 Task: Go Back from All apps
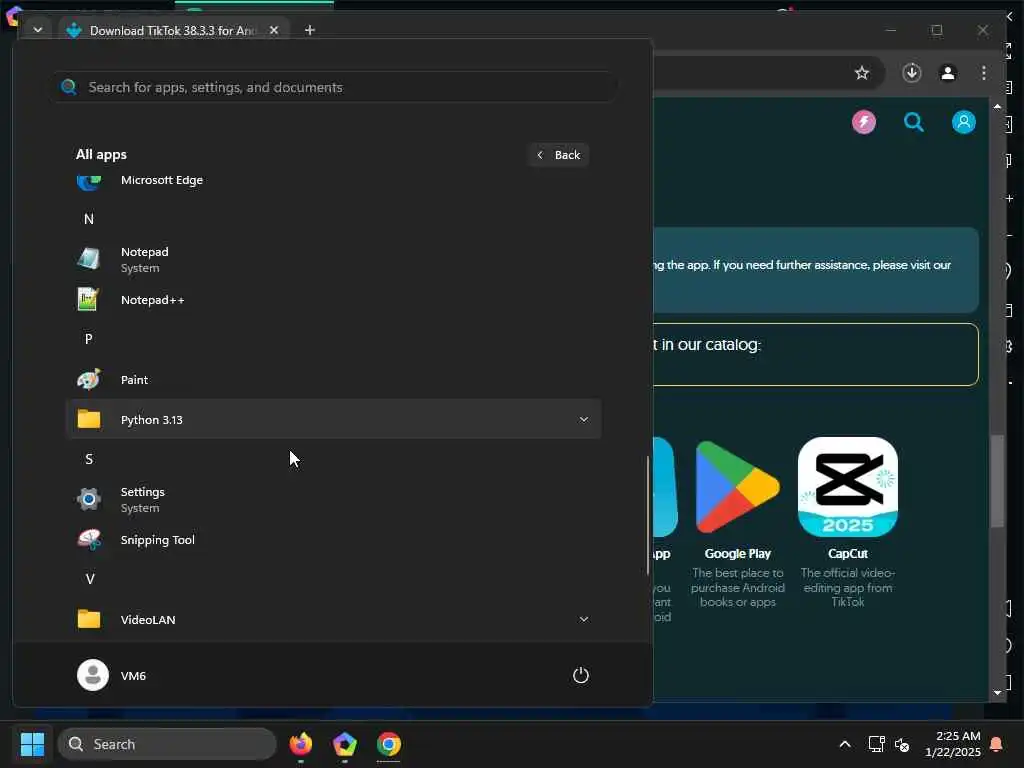[x=558, y=155]
